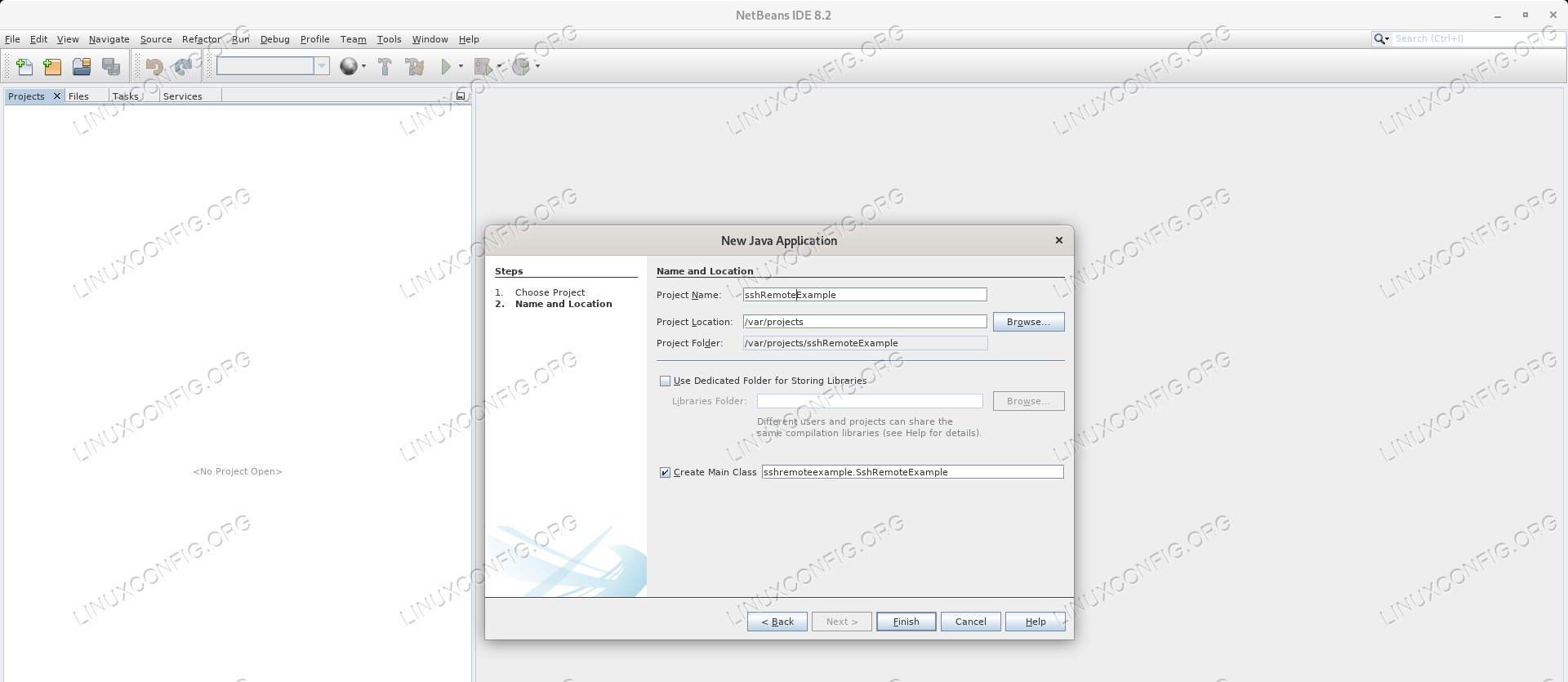Click the Finish button
The image size is (1568, 682).
(x=906, y=622)
